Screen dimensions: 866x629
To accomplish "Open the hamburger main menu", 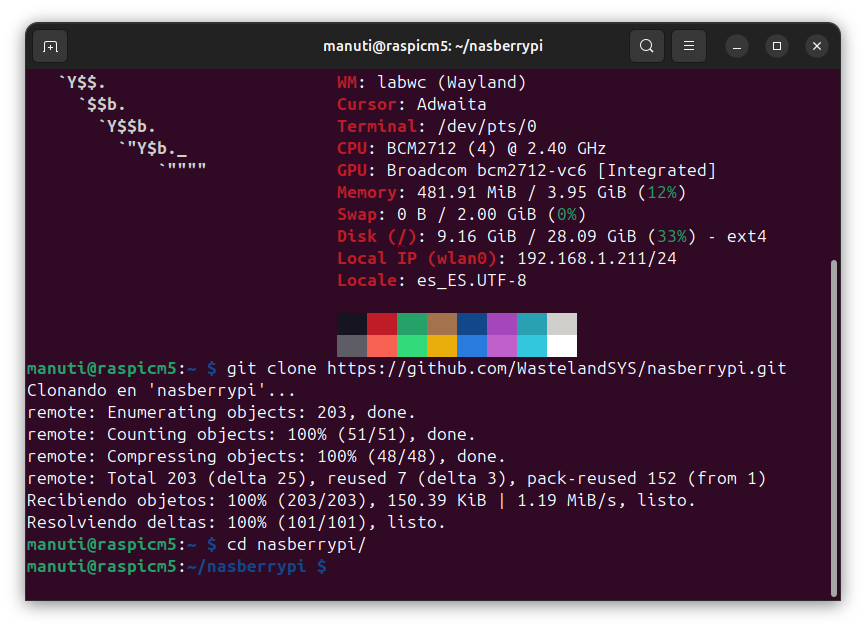I will pyautogui.click(x=689, y=46).
